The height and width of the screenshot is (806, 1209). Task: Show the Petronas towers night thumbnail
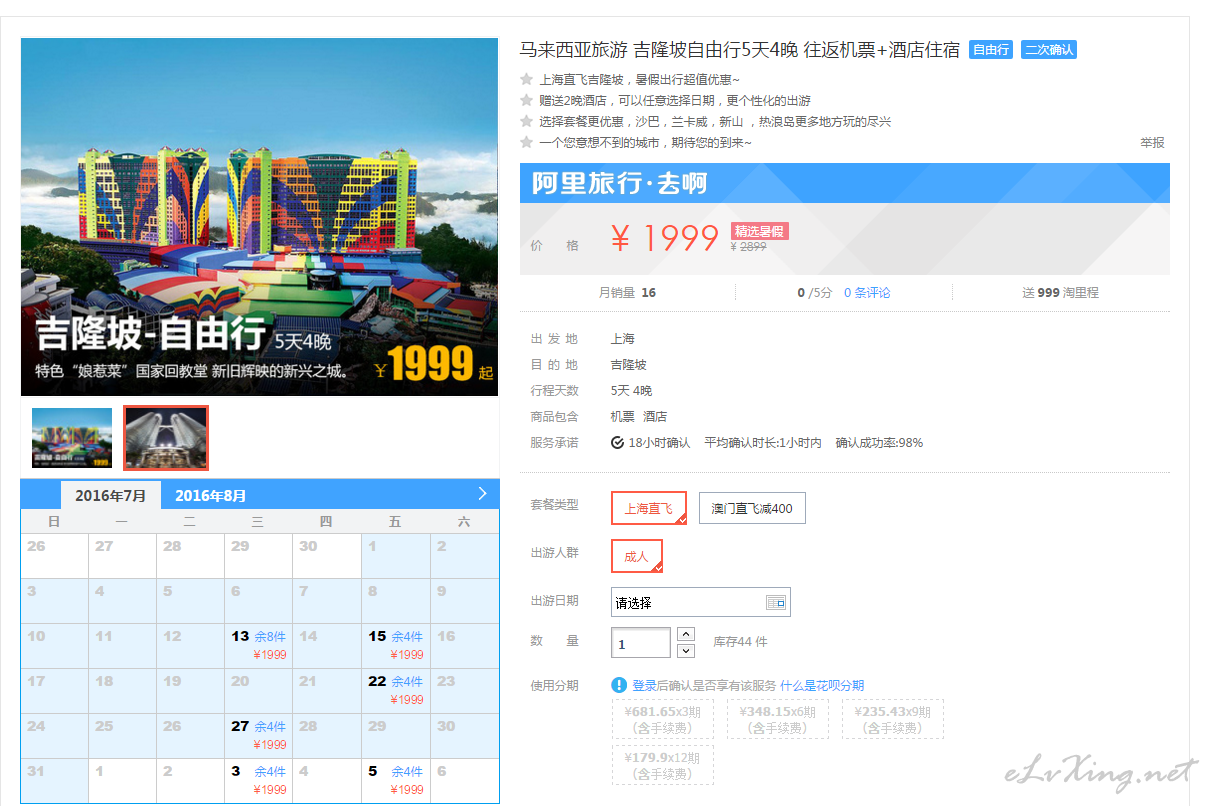point(166,437)
